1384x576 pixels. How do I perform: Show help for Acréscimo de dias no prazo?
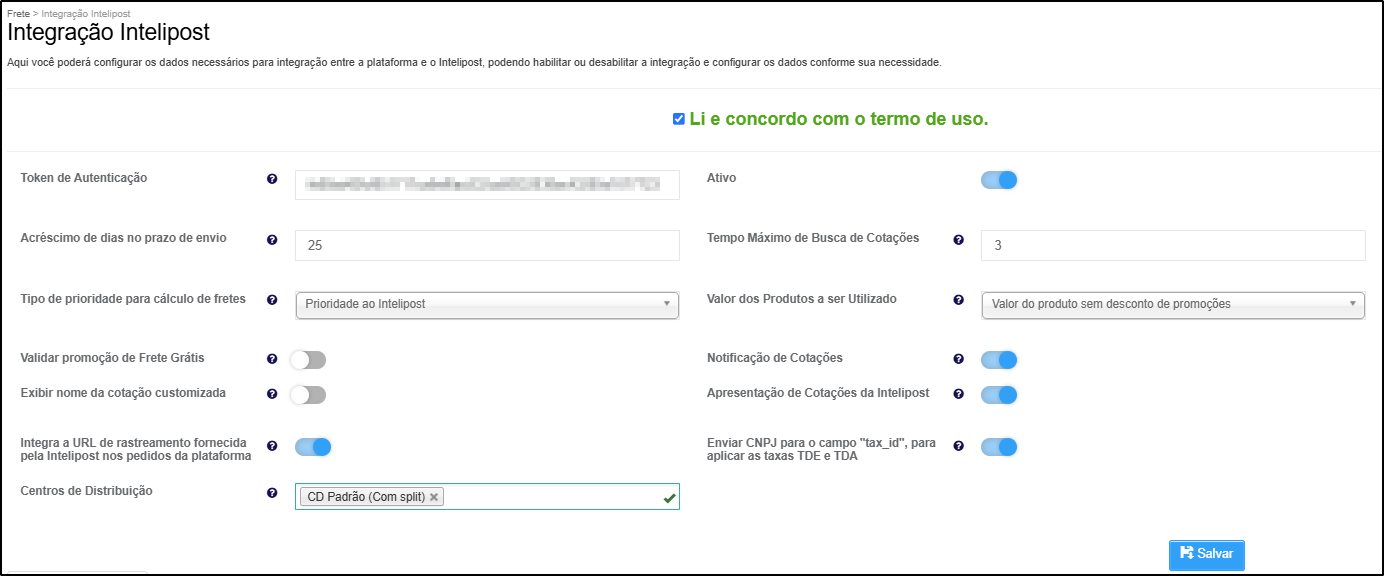(272, 240)
